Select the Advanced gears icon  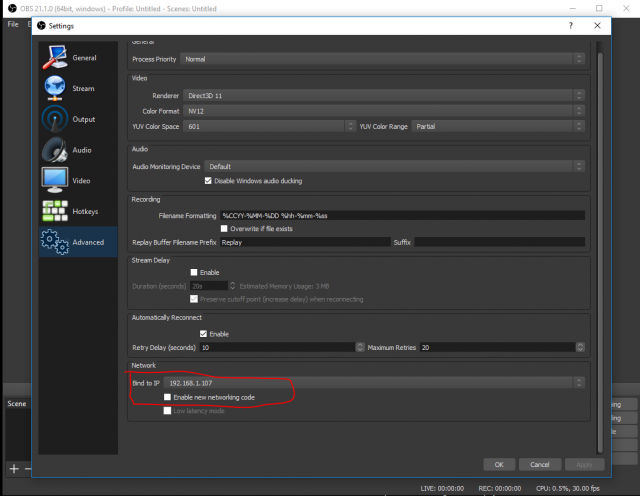55,242
